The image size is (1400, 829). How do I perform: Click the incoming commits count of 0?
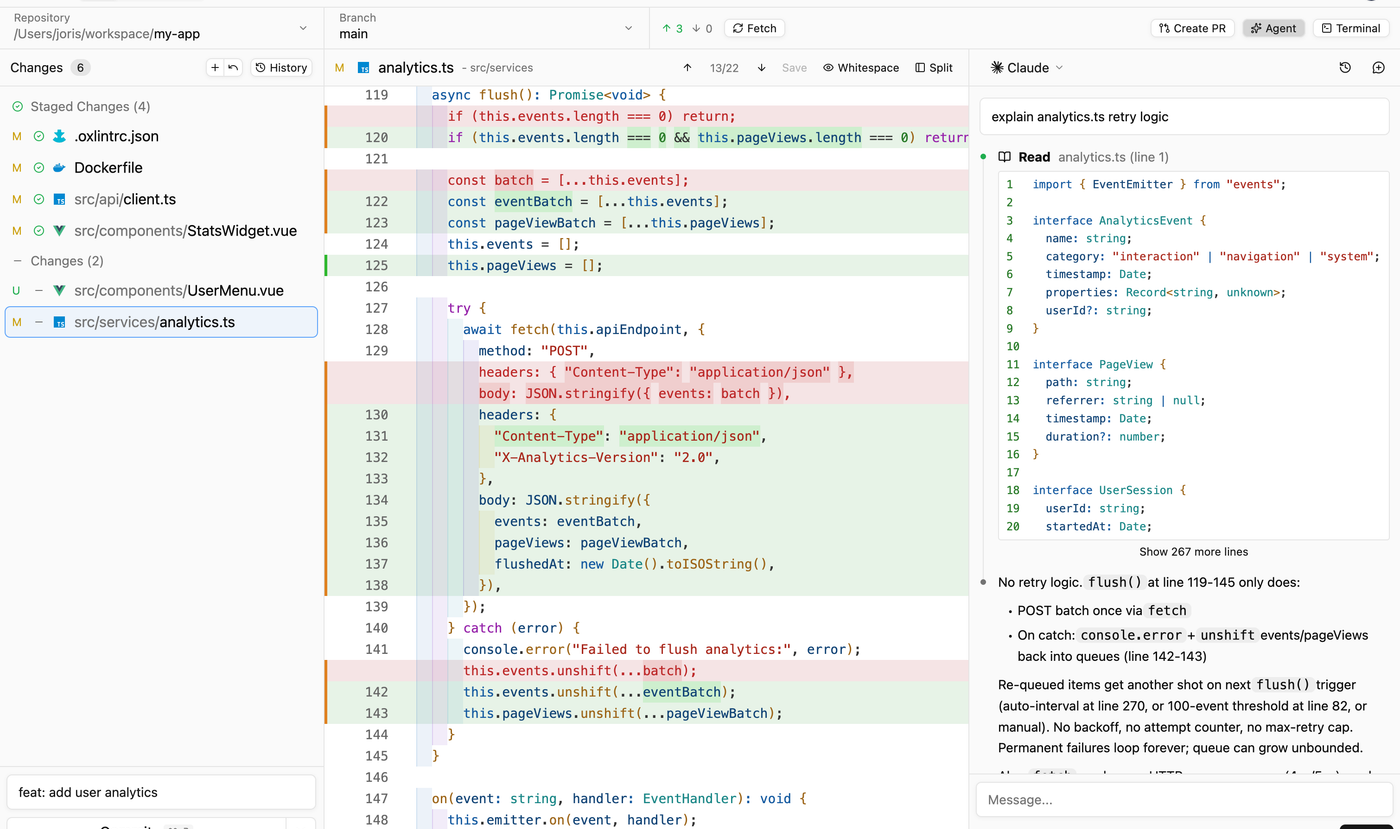point(702,28)
